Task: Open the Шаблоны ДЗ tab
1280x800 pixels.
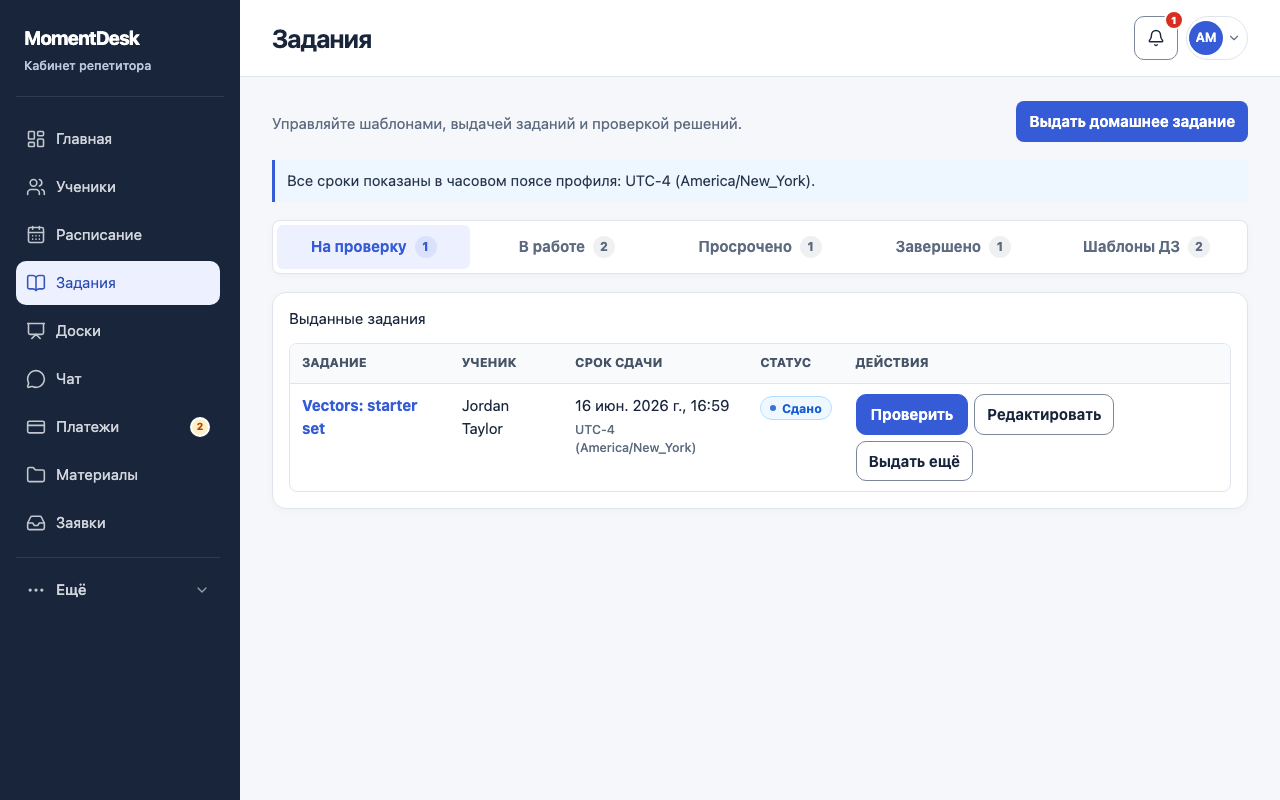Action: tap(1145, 247)
